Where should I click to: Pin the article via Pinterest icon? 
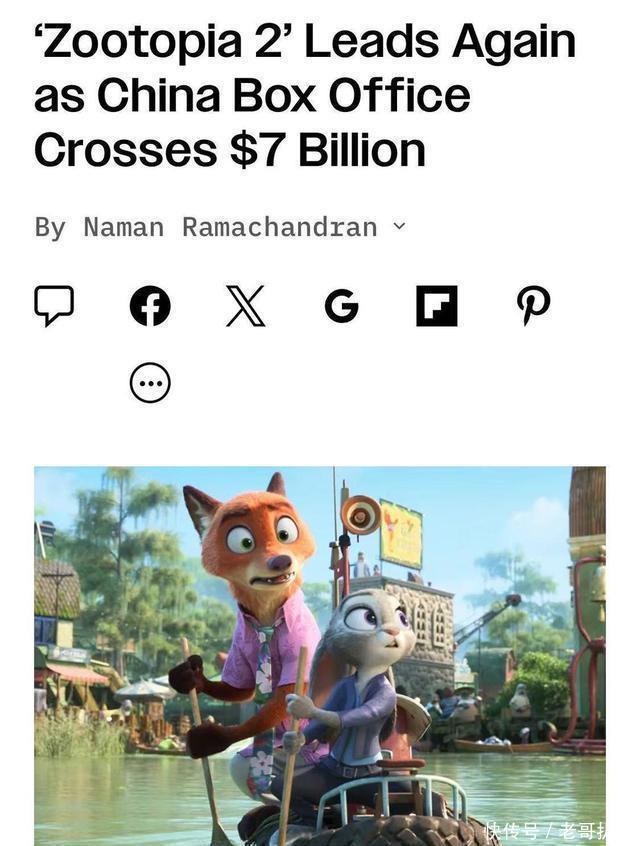tap(533, 306)
